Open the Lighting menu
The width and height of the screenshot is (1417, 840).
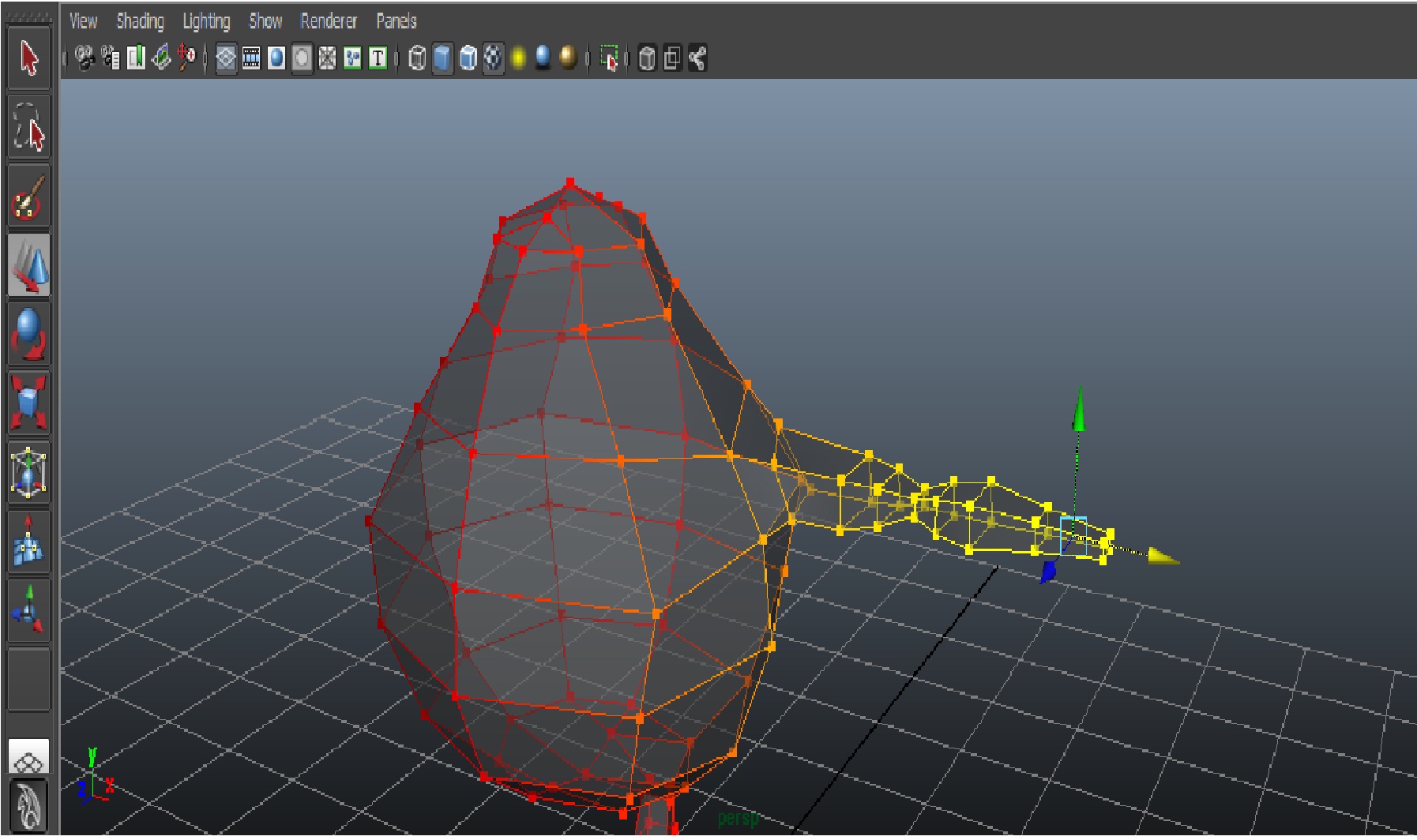206,21
